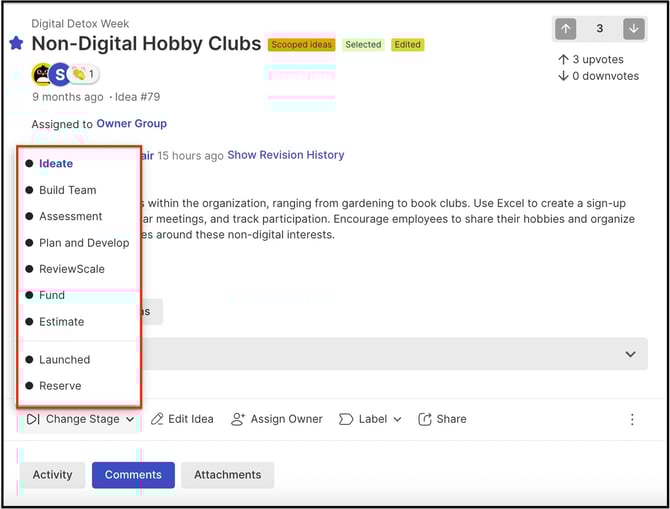Screen dimensions: 670x509
Task: Select the Launched stage option
Action: tap(65, 359)
